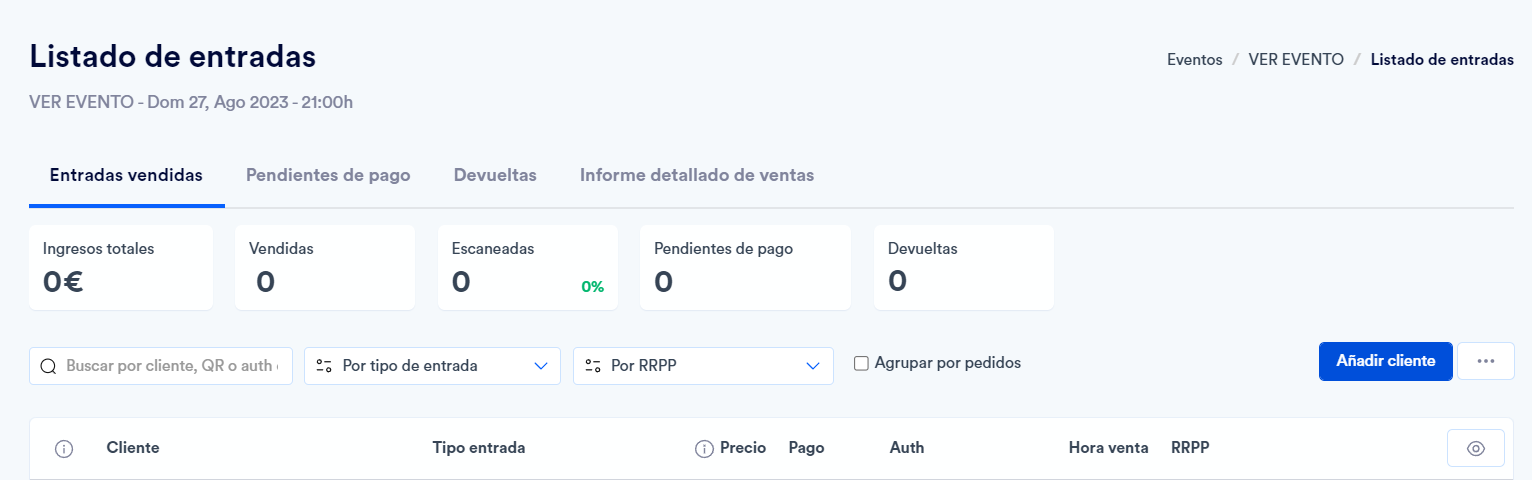Screen dimensions: 1532x480
Task: Switch to the Pendientes de pago tab
Action: (x=328, y=175)
